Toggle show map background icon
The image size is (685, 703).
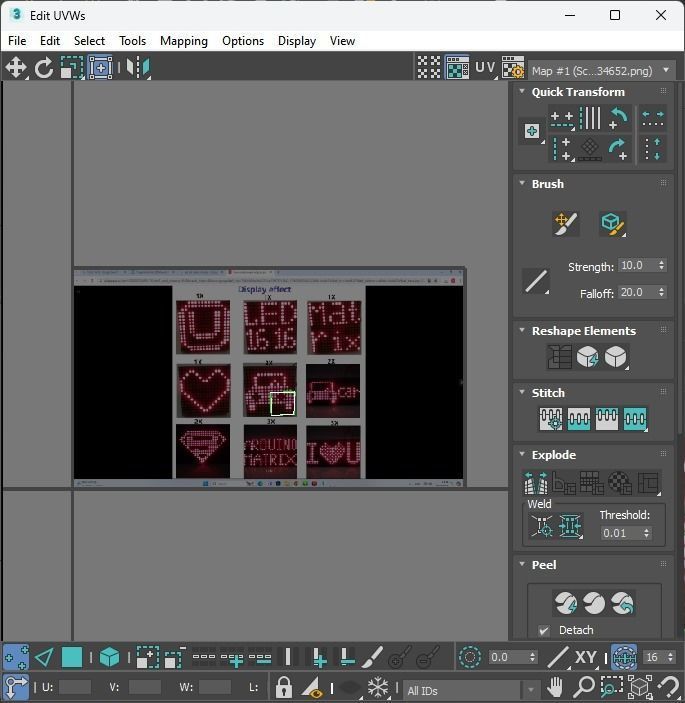[458, 68]
